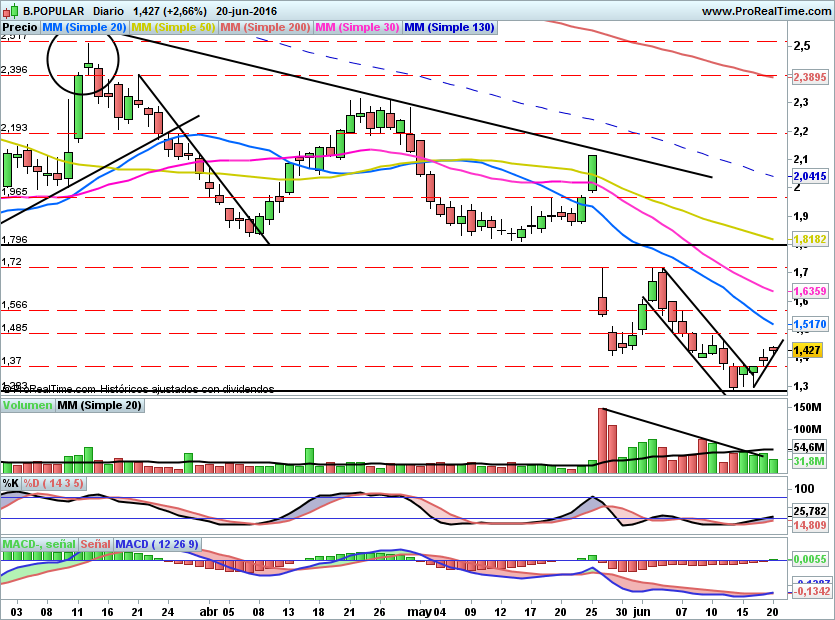
Task: Open the MM (Simple 200) label
Action: (265, 27)
